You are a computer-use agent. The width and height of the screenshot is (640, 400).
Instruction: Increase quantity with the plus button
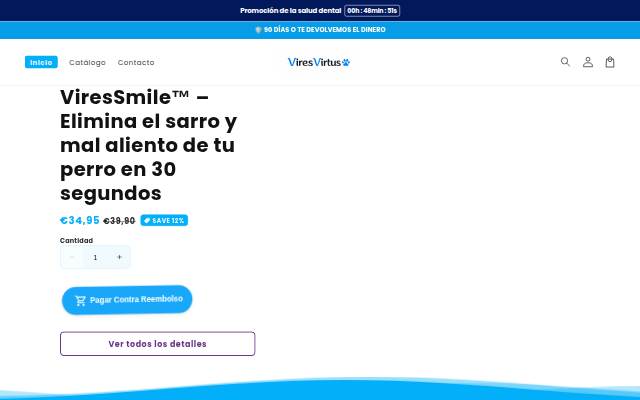point(119,257)
